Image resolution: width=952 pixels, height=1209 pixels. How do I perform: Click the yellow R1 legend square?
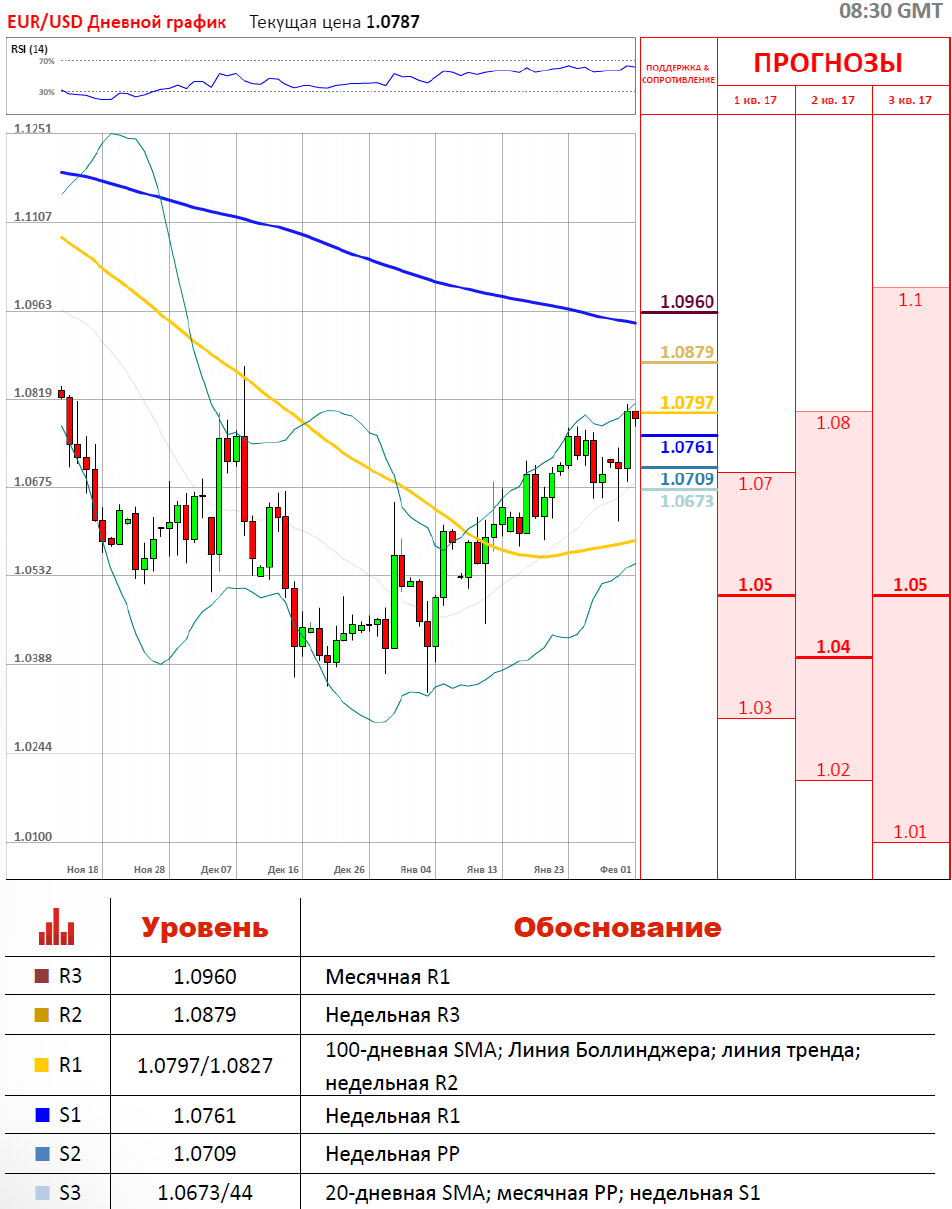click(x=41, y=1065)
